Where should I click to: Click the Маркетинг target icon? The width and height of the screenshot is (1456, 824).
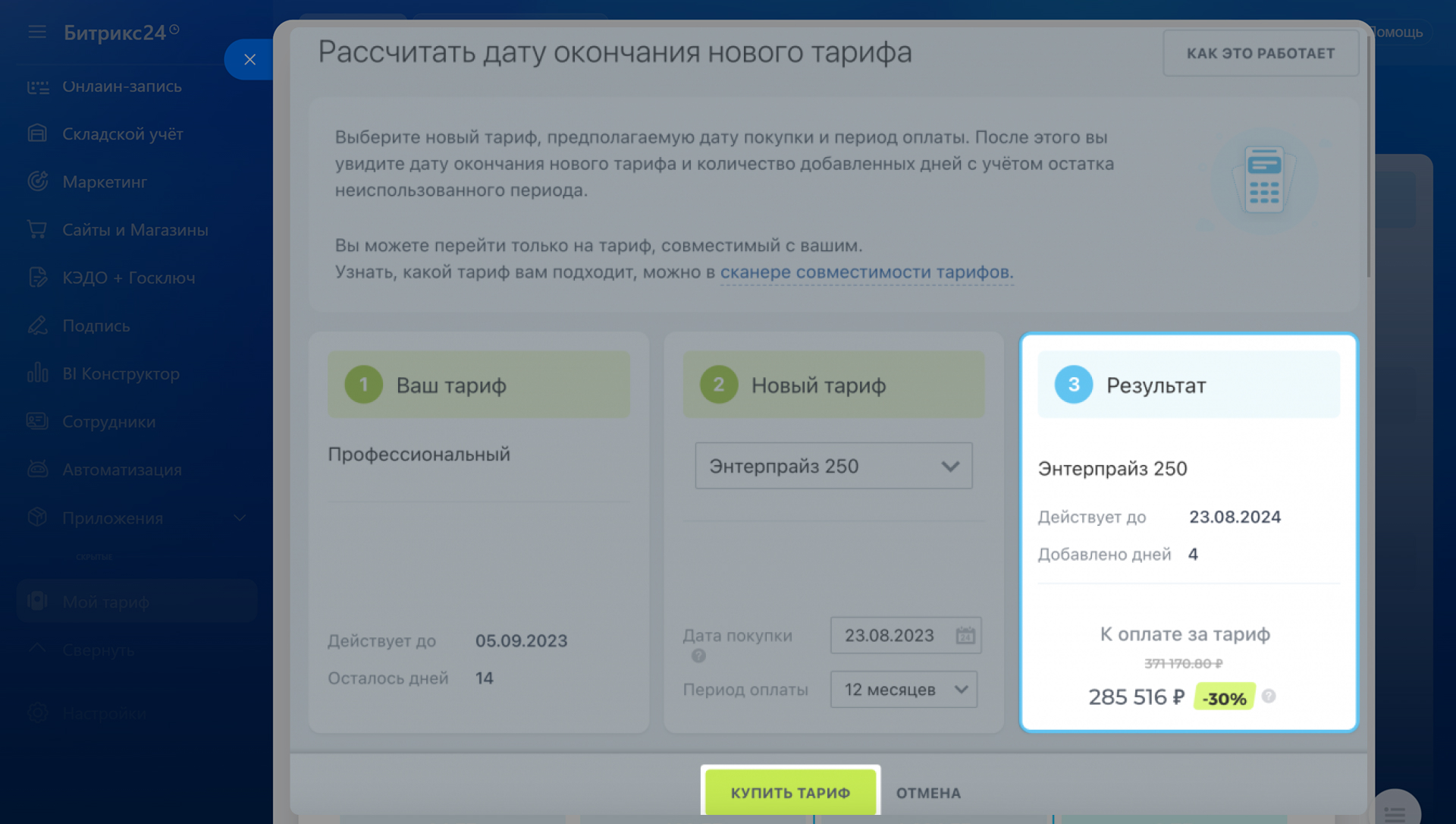37,181
